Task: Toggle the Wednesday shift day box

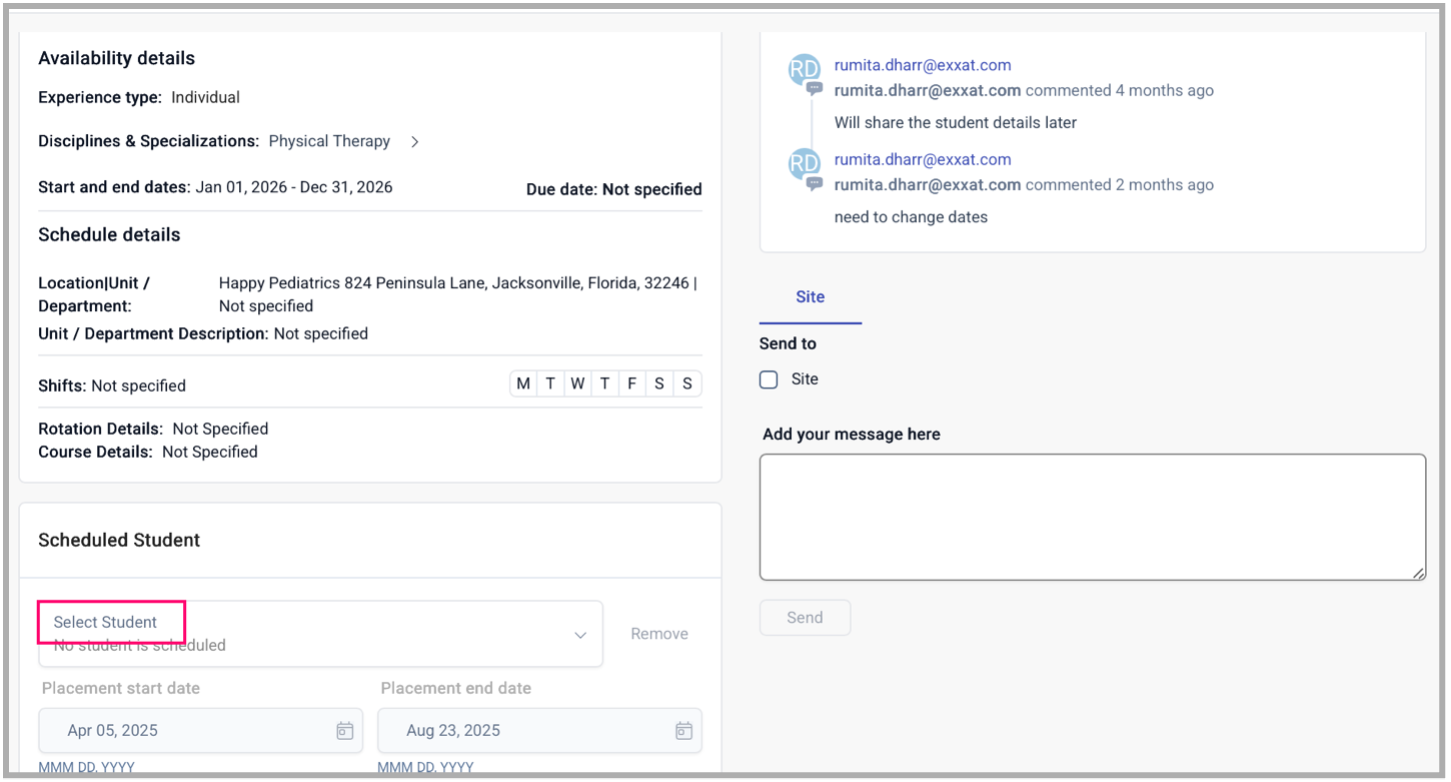Action: point(578,384)
